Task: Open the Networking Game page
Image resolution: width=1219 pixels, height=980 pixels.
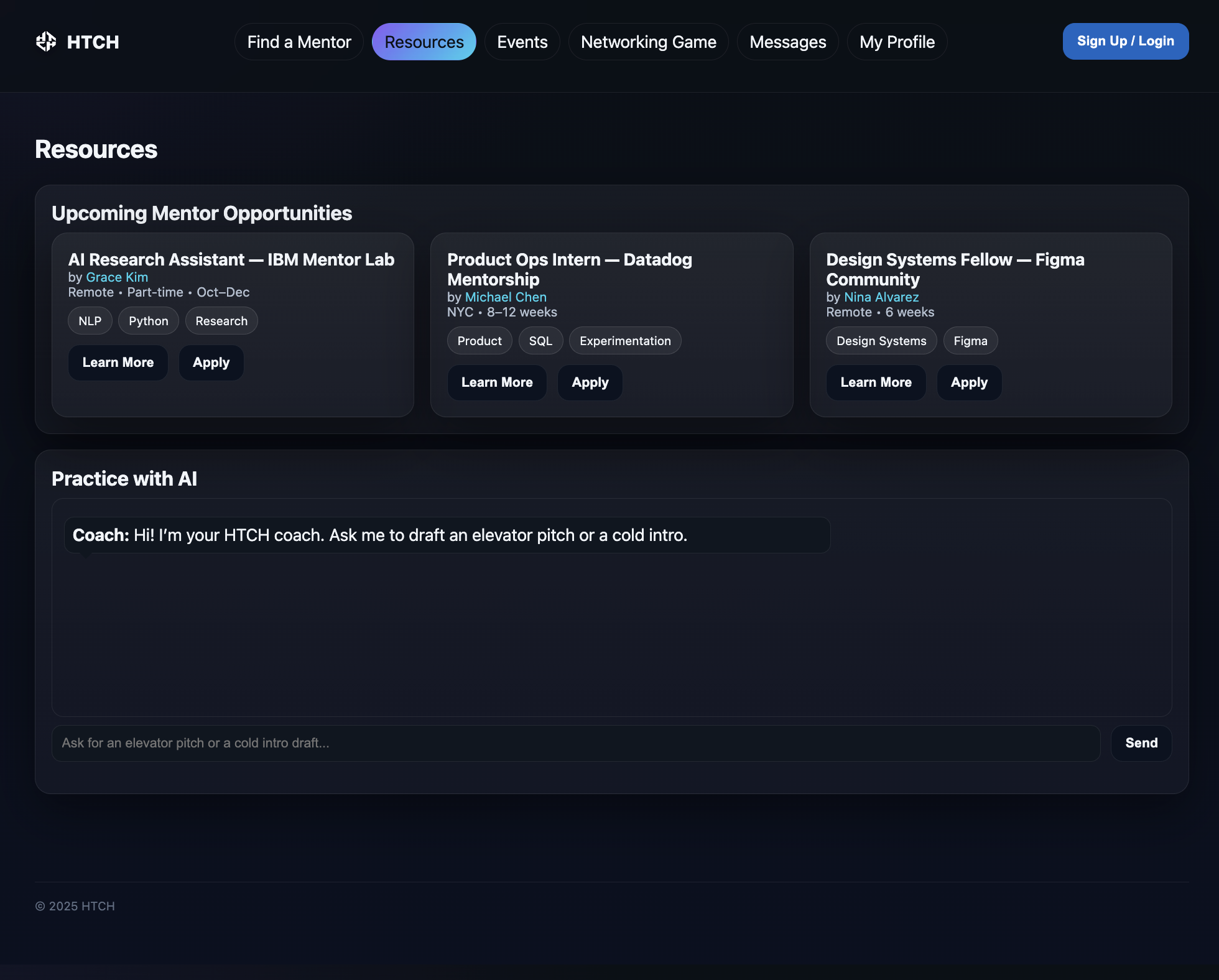Action: coord(648,42)
